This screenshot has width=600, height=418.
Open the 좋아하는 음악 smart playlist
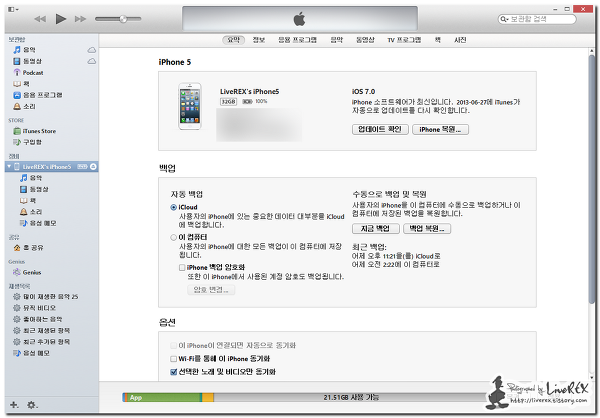coord(38,319)
